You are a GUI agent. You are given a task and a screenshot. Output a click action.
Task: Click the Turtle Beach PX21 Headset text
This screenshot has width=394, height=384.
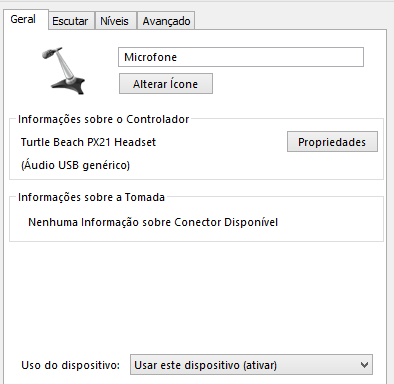pos(88,142)
